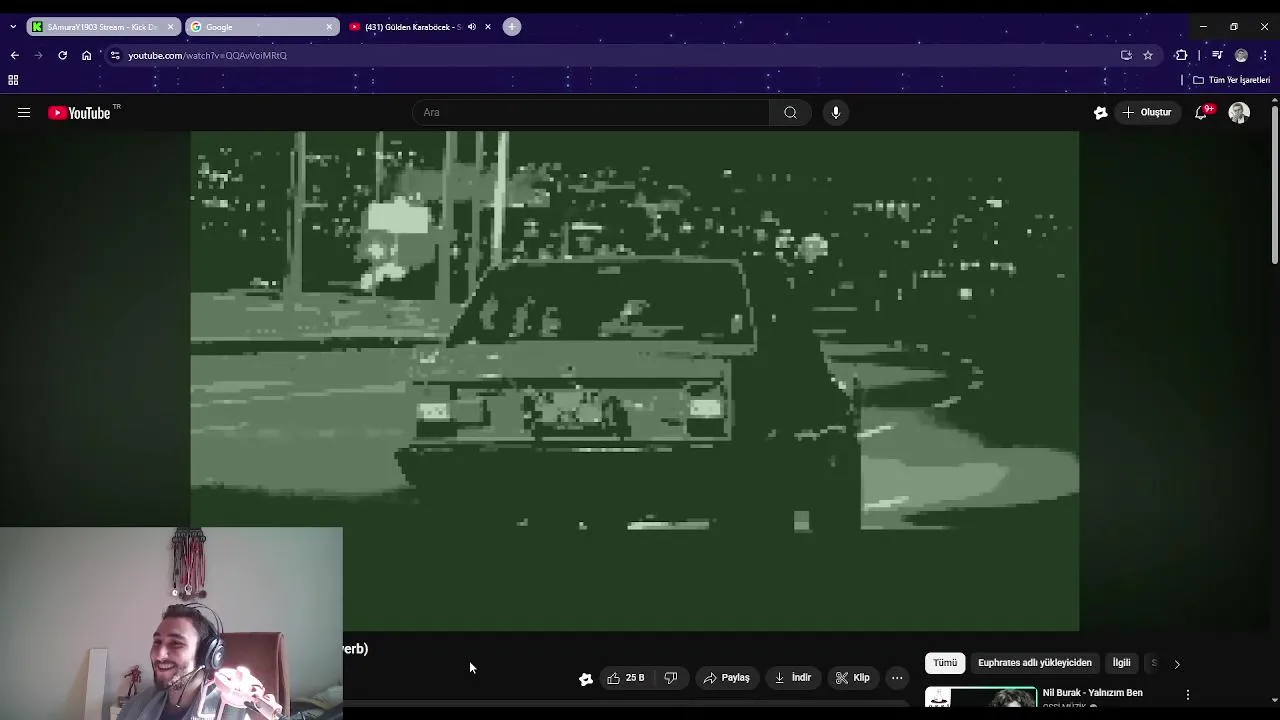Click the Oluştur create button
This screenshot has height=720, width=1280.
click(1146, 113)
